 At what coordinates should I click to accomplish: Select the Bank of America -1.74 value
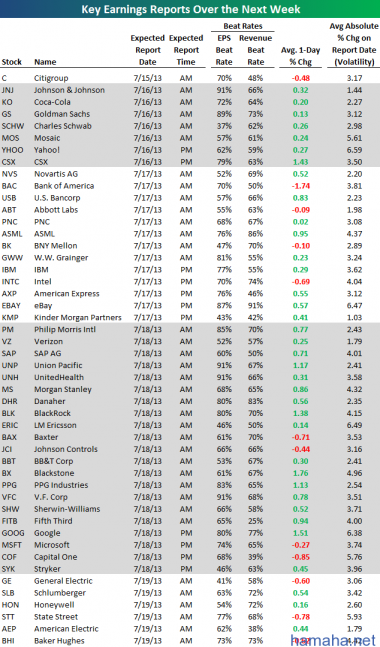click(x=300, y=186)
